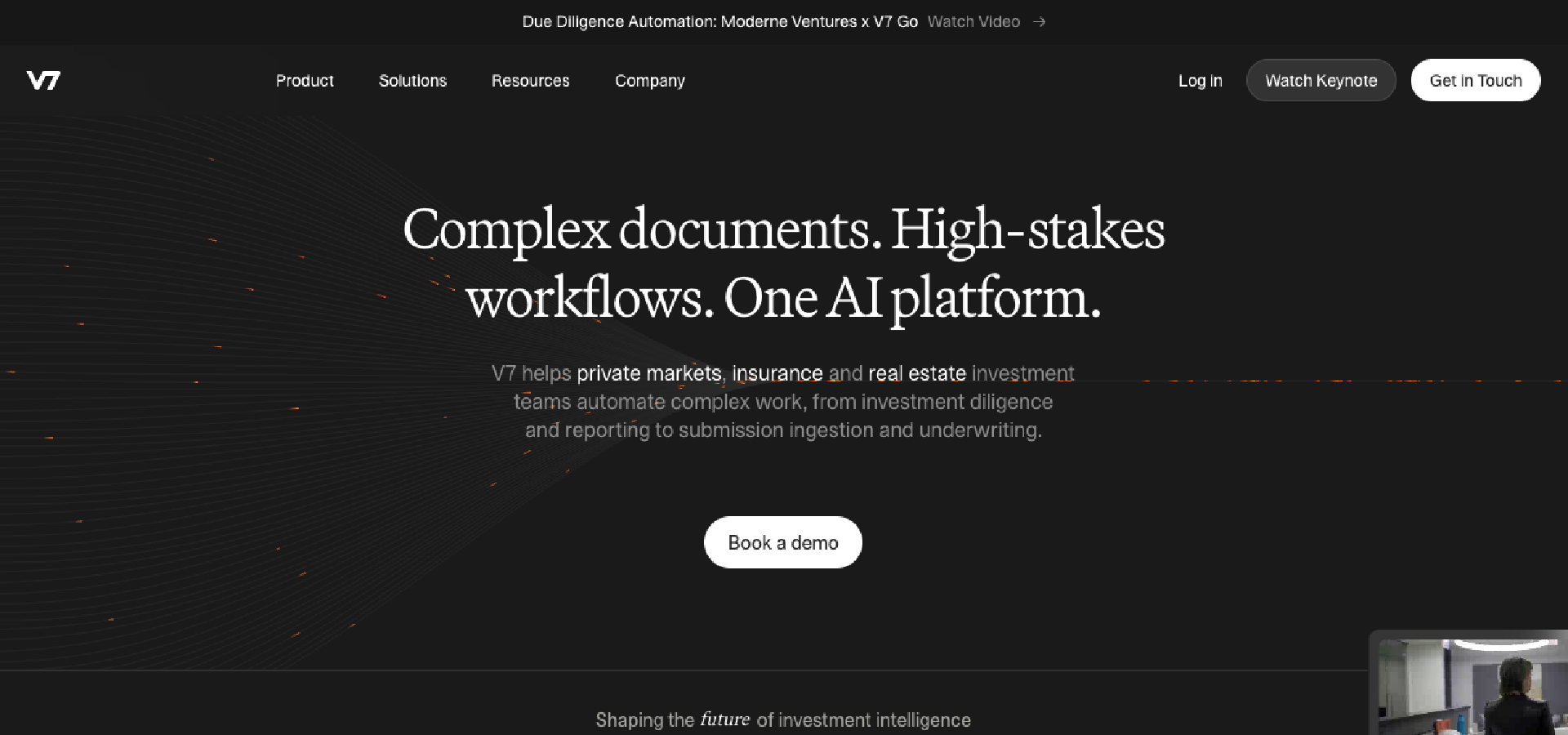Image resolution: width=1568 pixels, height=735 pixels.
Task: Click the headline 'Complex documents. High-stakes'
Action: 783,229
